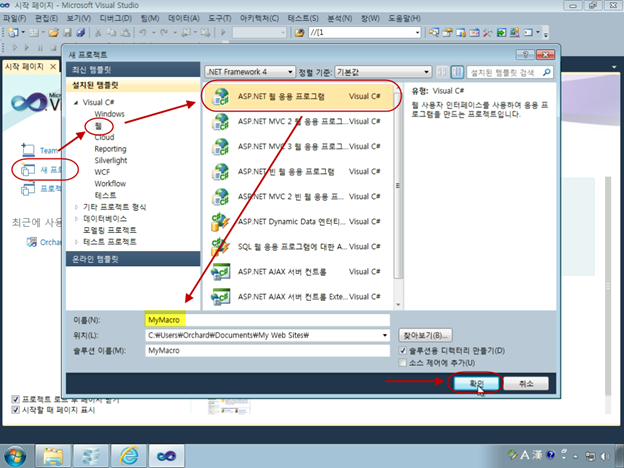
Task: Click the Solution Explorer toolbar icon
Action: (434, 32)
